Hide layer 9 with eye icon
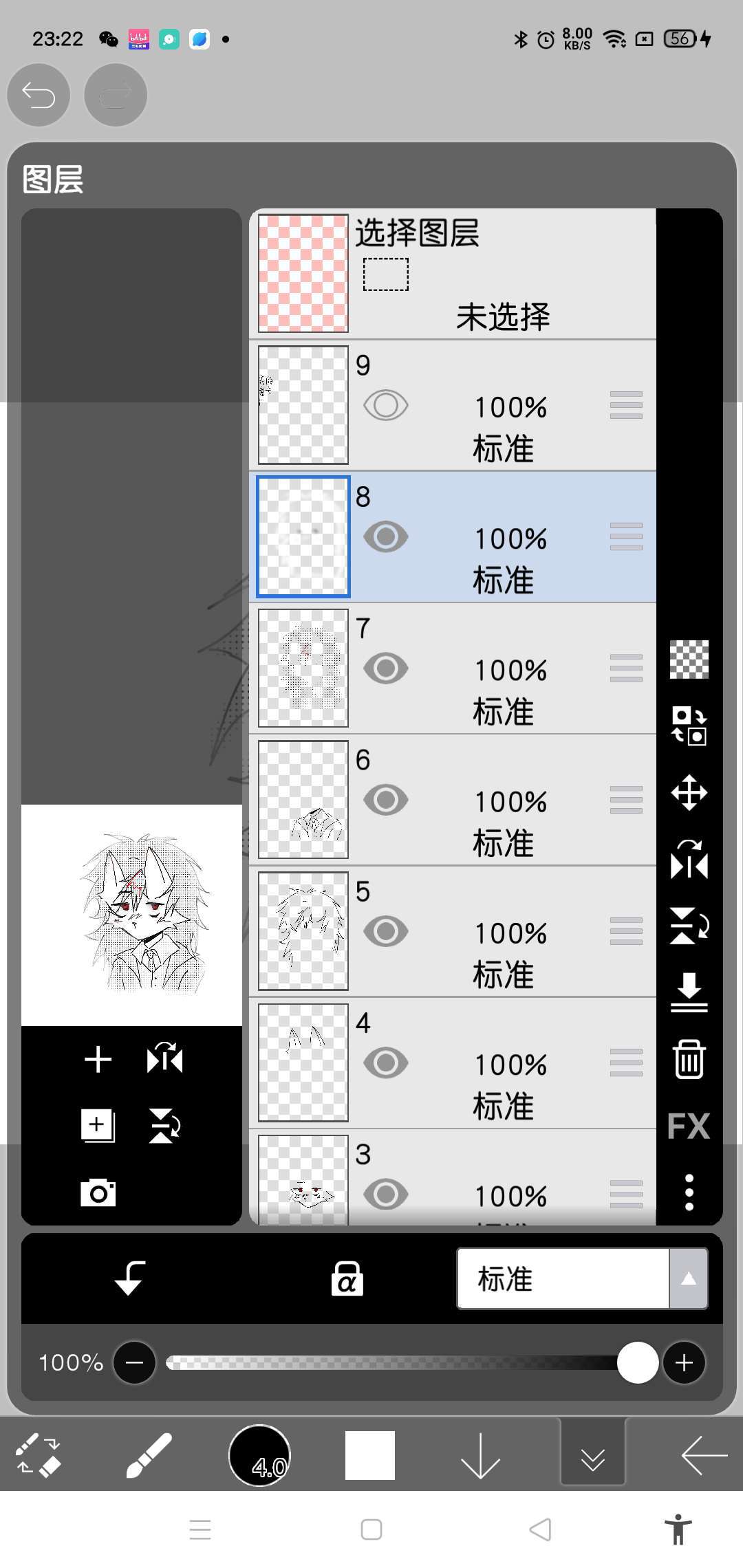This screenshot has height=1568, width=743. tap(385, 405)
